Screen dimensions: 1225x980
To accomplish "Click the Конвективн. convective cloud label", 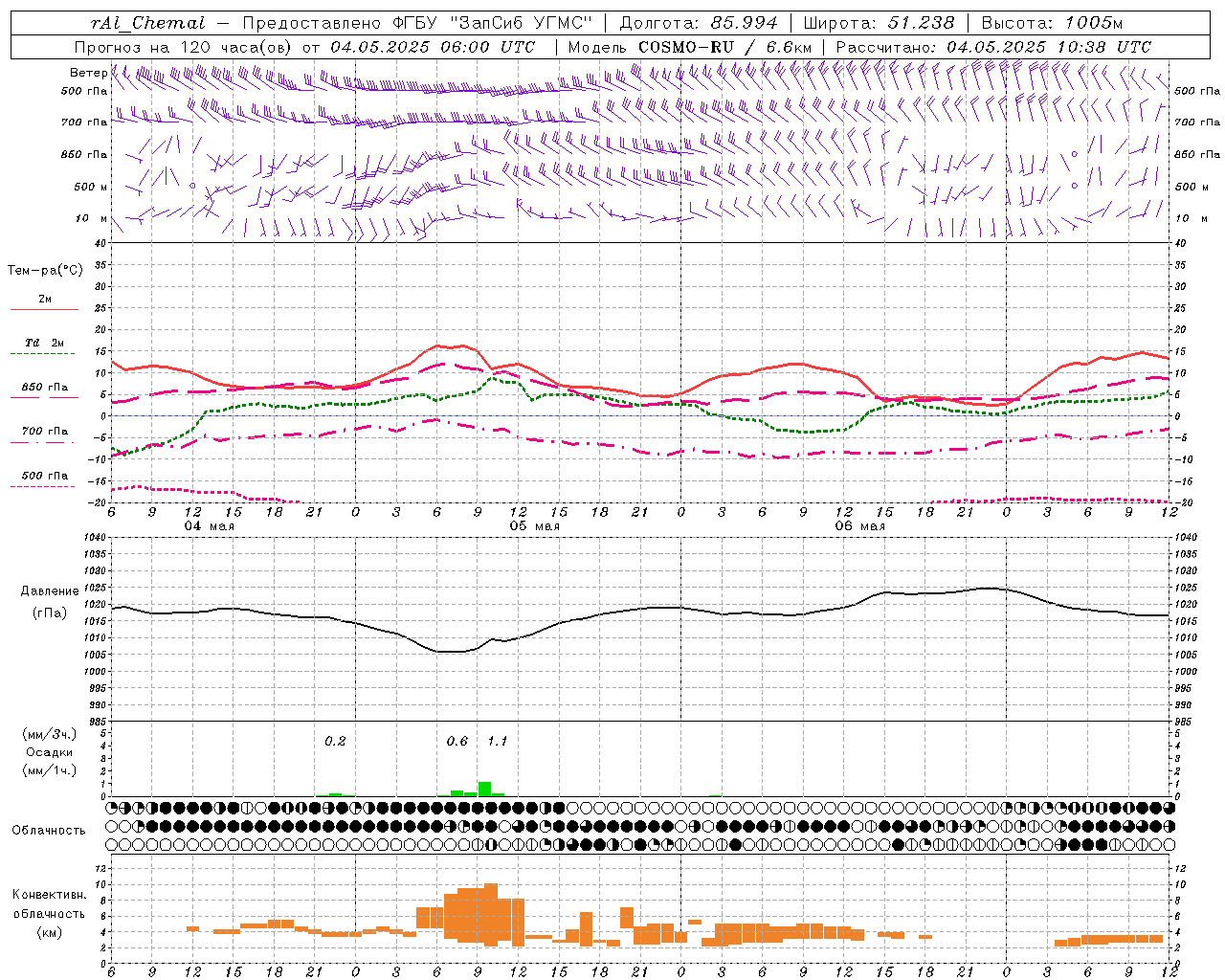I will (50, 895).
